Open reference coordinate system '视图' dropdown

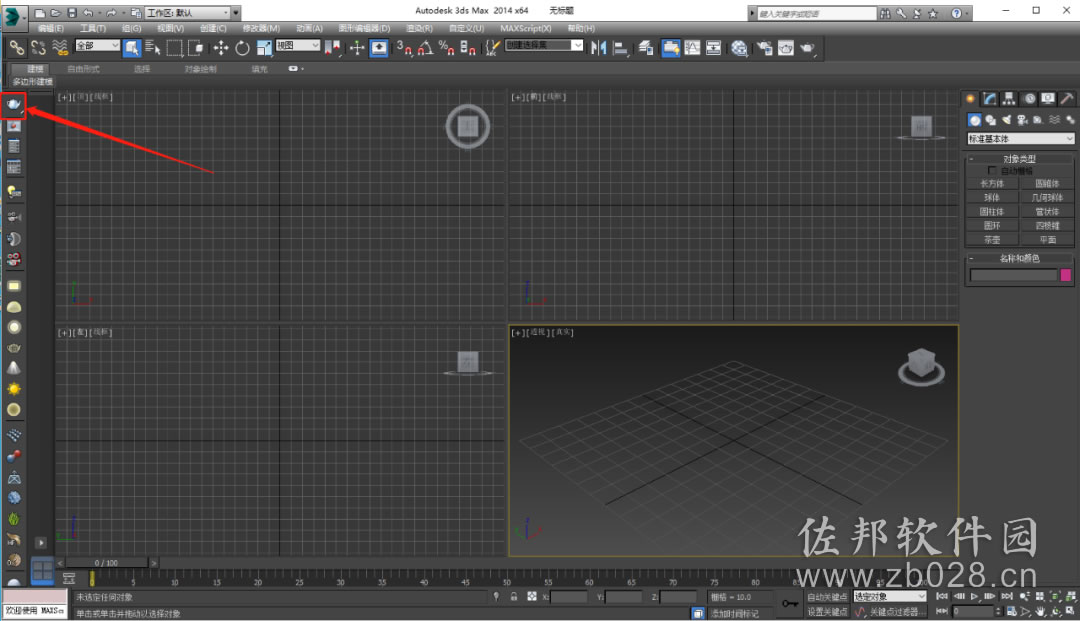(298, 45)
